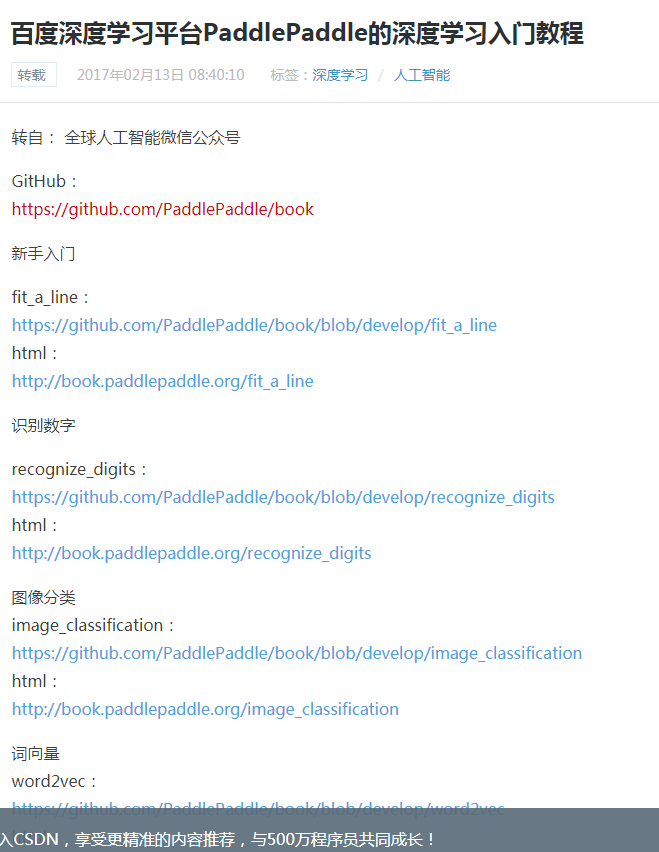Visit book.paddlepaddle.org/fit_a_line page
659x852 pixels.
[162, 381]
